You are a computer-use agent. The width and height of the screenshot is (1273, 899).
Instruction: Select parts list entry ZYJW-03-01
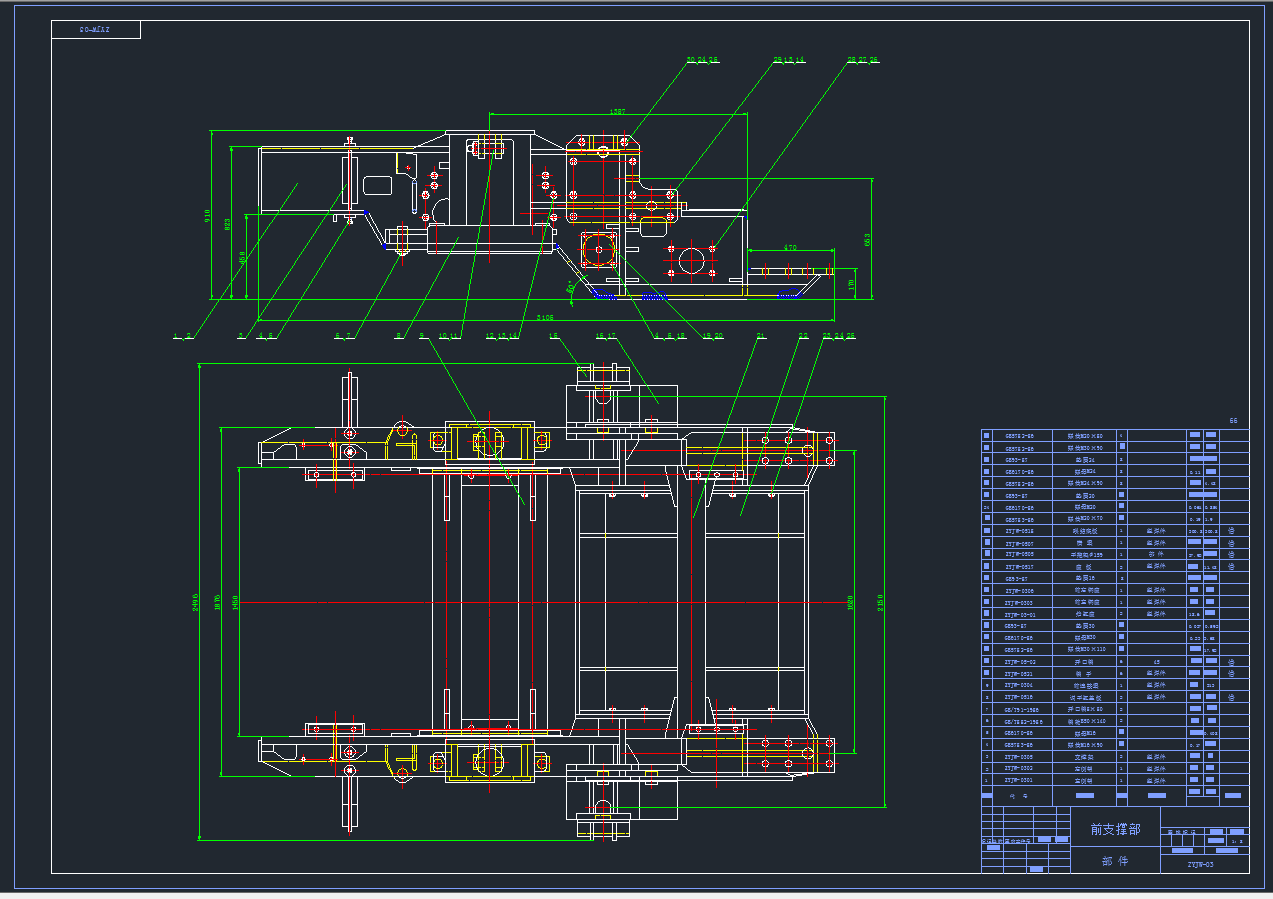click(x=1019, y=614)
